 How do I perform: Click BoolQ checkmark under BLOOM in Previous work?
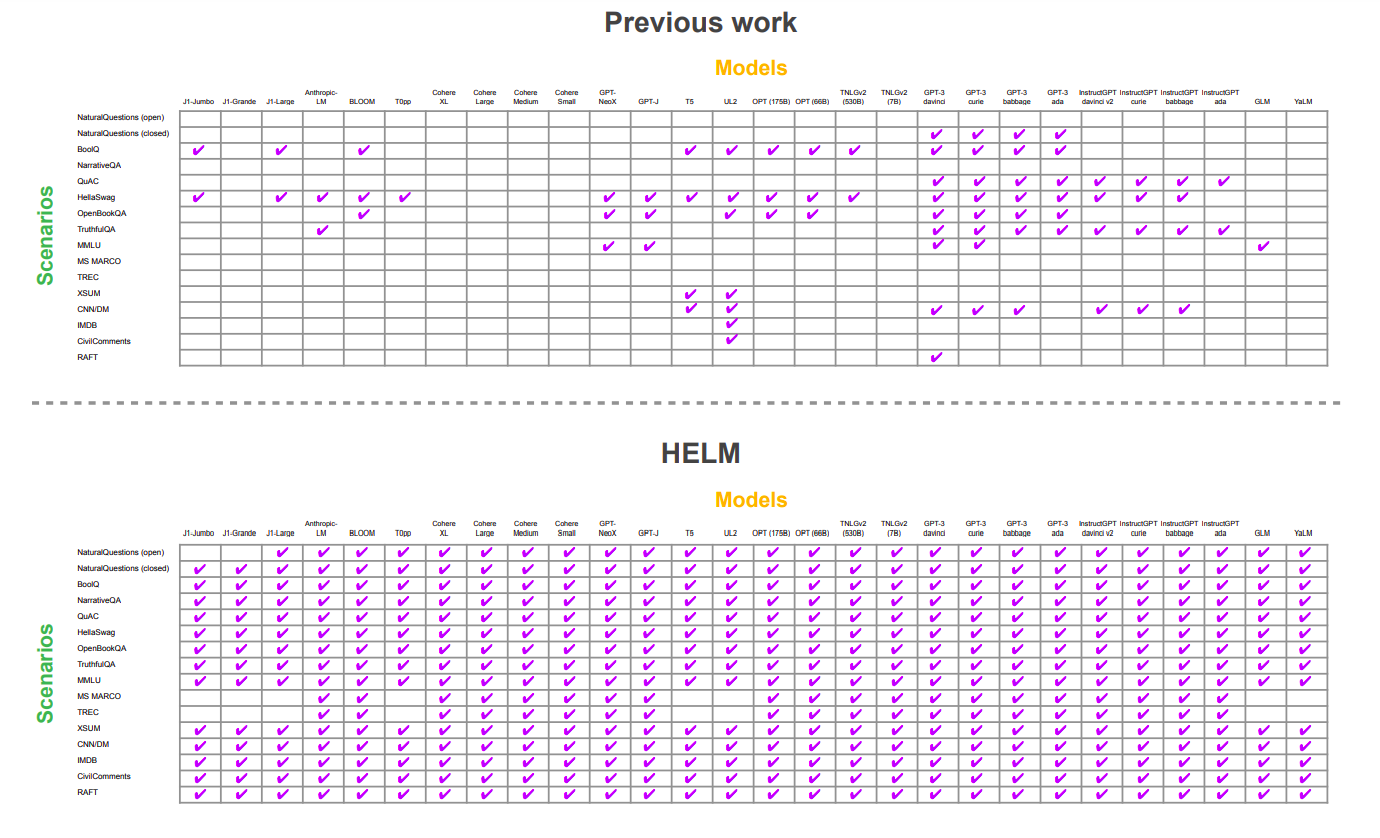363,150
